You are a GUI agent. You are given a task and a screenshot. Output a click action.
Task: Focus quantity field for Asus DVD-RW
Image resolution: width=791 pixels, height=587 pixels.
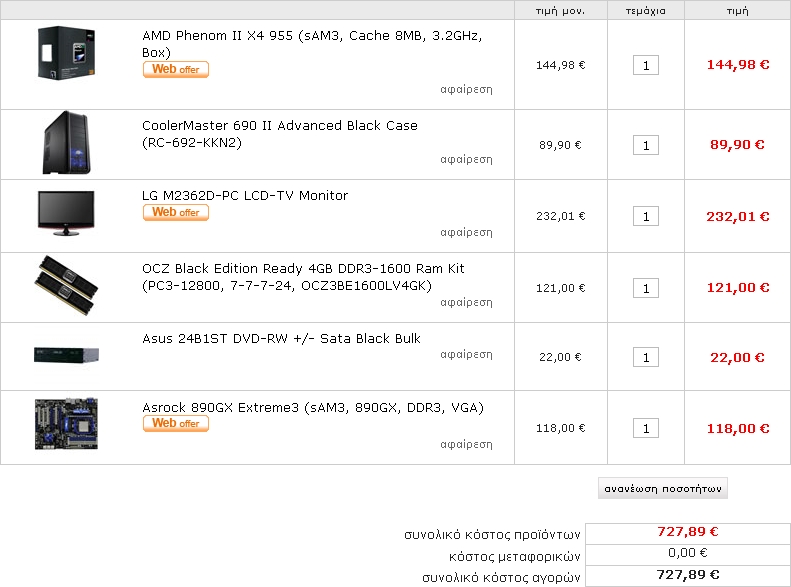(x=646, y=358)
